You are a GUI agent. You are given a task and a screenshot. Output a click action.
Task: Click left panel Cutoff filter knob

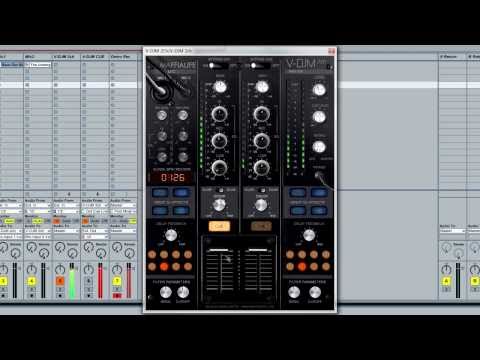click(x=183, y=292)
